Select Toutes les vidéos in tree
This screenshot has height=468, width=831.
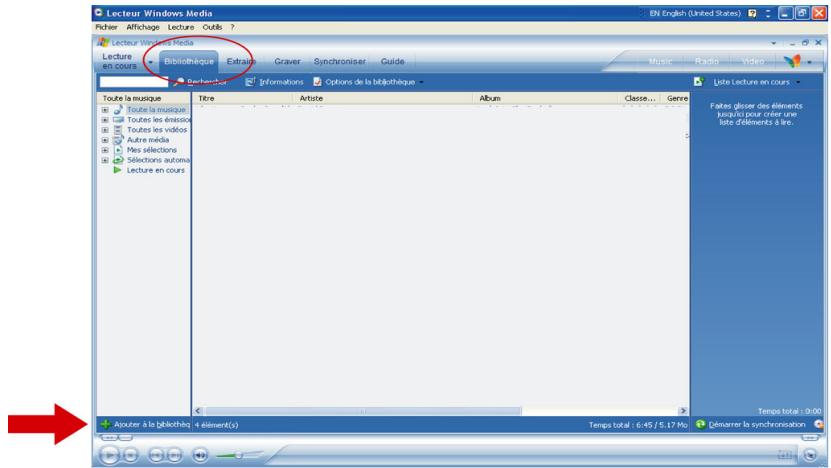tap(157, 130)
